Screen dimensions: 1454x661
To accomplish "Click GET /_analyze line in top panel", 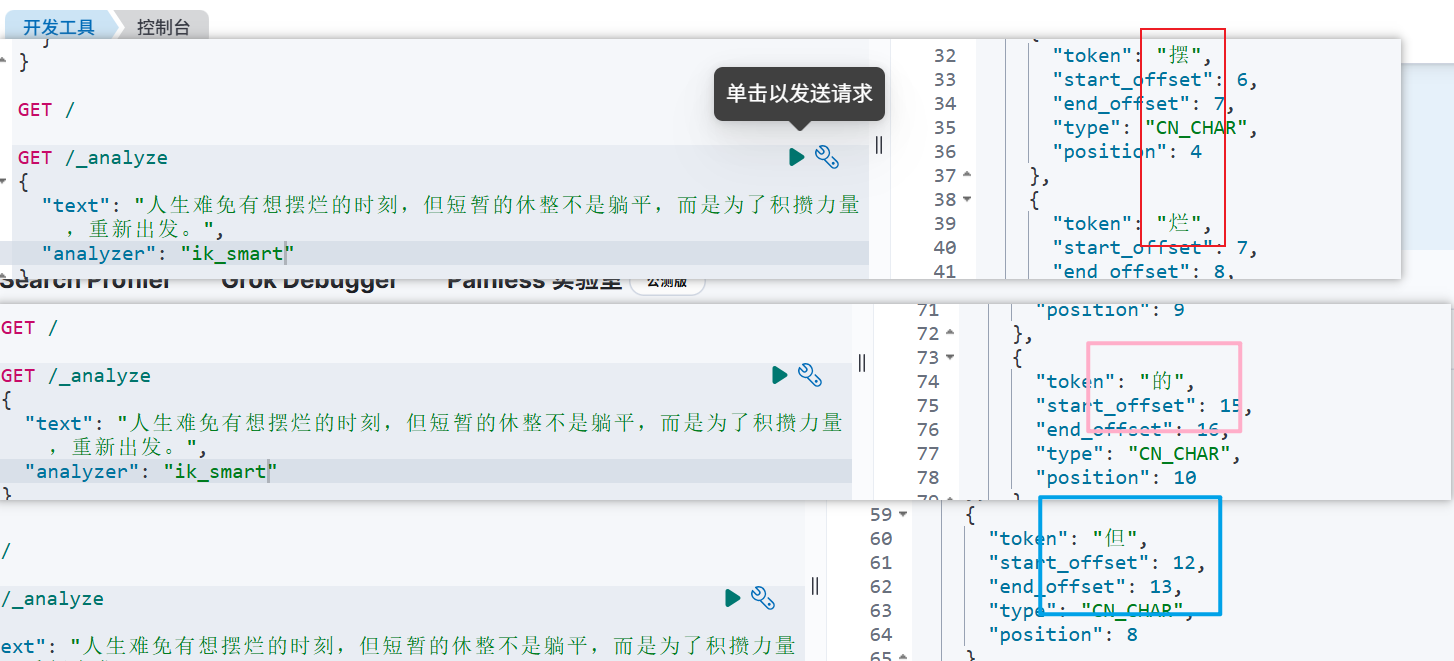I will pos(93,157).
